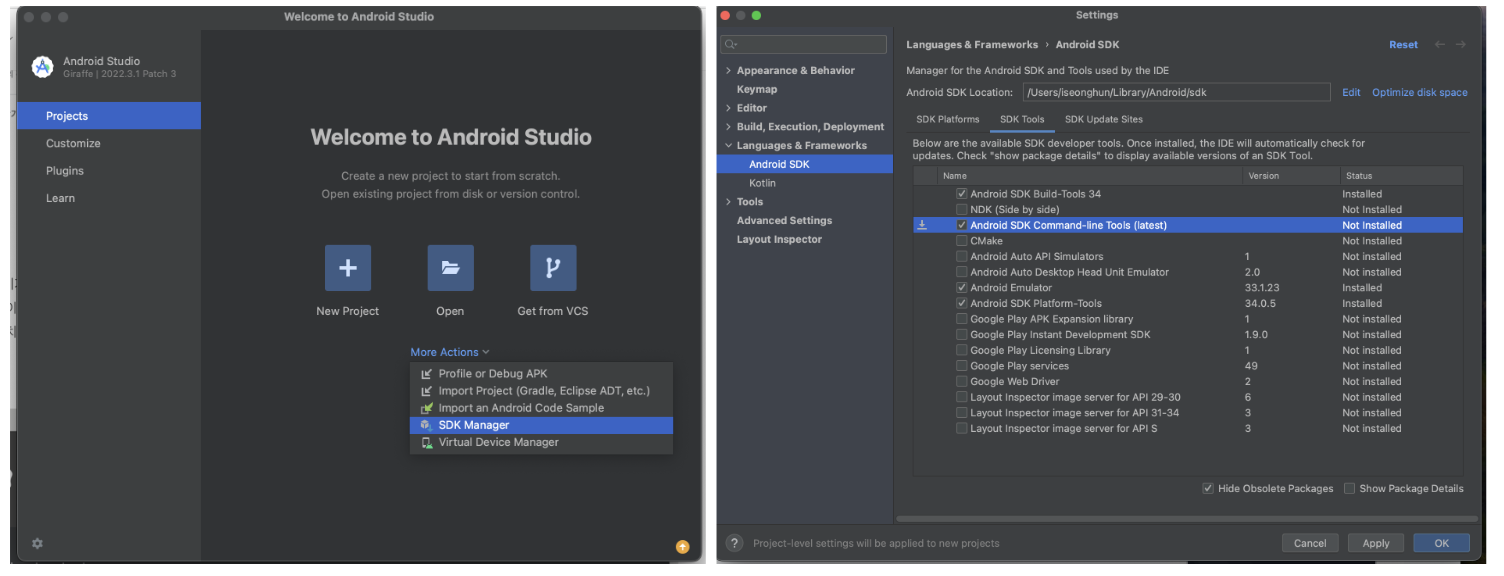
Task: Expand the Tools settings node
Action: (x=728, y=202)
